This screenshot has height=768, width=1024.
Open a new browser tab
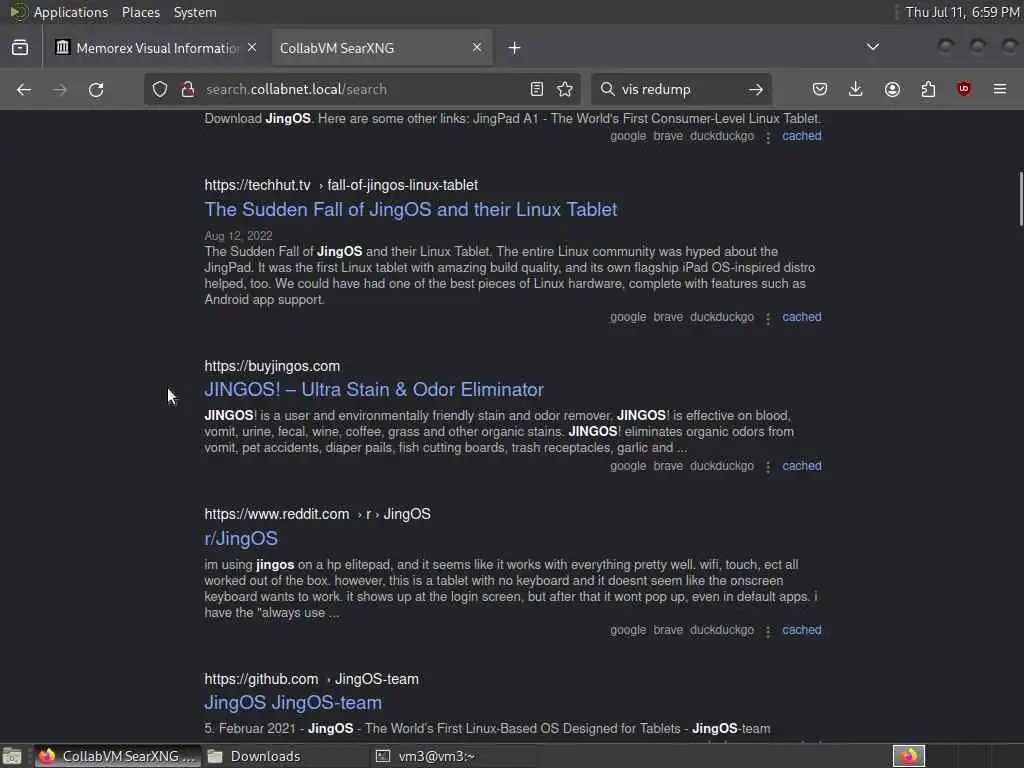515,48
